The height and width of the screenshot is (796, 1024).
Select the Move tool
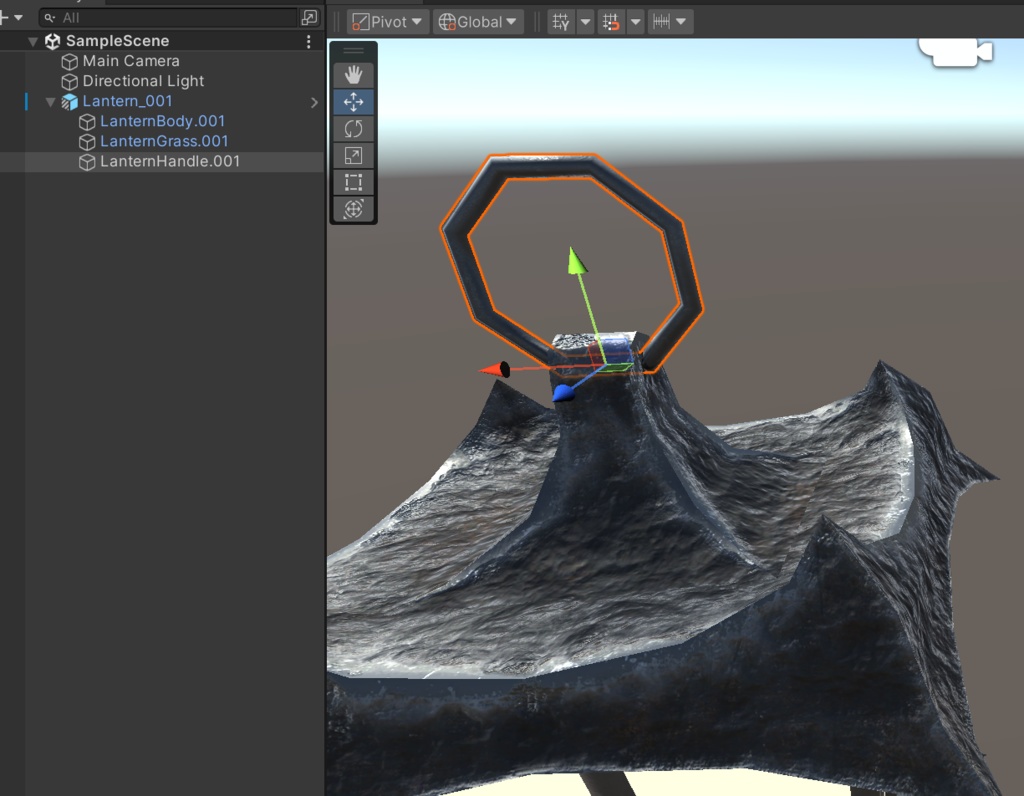point(353,102)
